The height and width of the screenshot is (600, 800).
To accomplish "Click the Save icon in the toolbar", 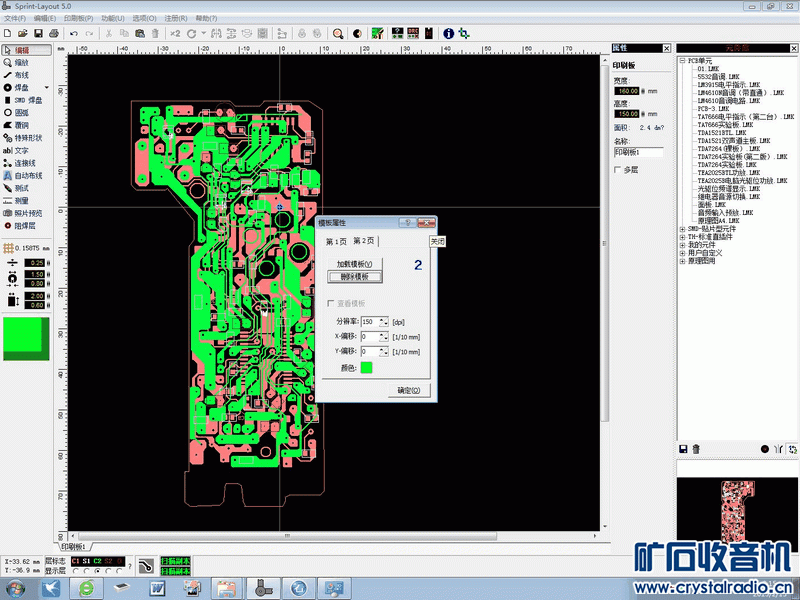I will [x=38, y=33].
